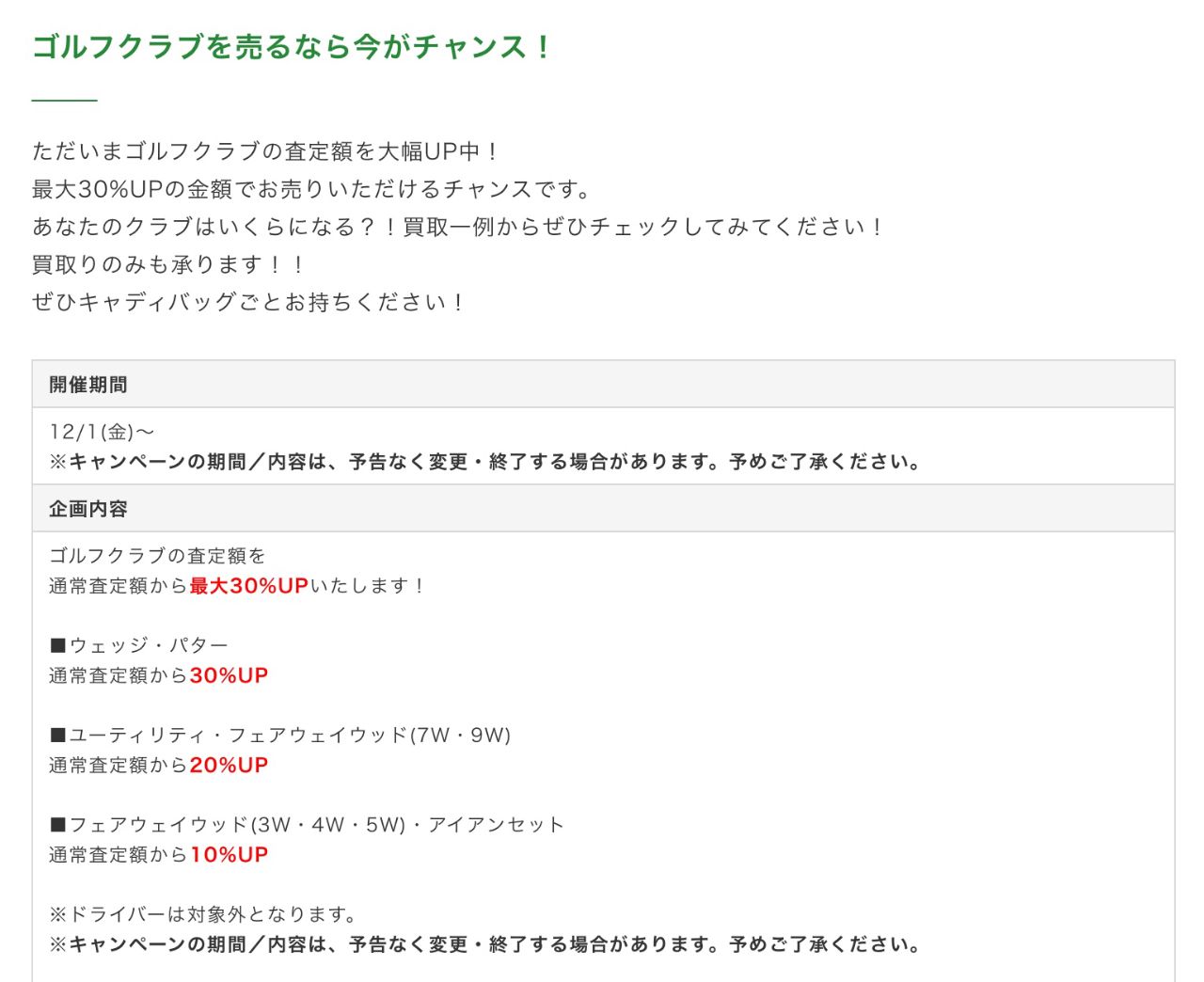Click the short green divider under the heading
The width and height of the screenshot is (1204, 982).
[x=64, y=99]
